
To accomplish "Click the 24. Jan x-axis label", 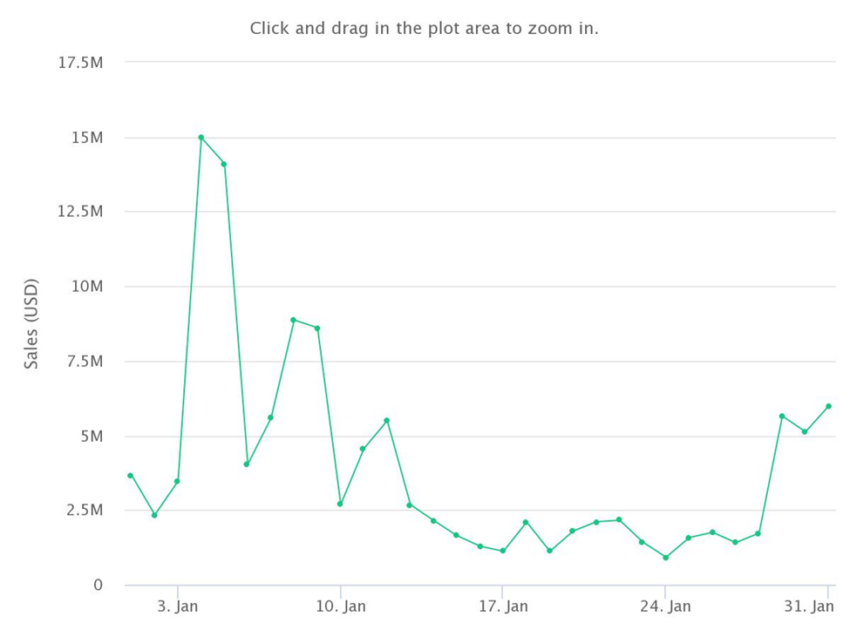I will click(x=665, y=606).
